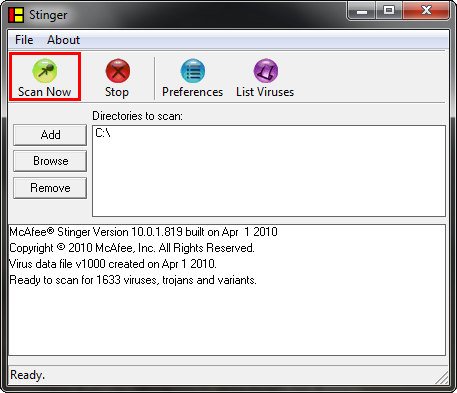Click the green Scan Now icon
This screenshot has width=457, height=393.
[45, 71]
